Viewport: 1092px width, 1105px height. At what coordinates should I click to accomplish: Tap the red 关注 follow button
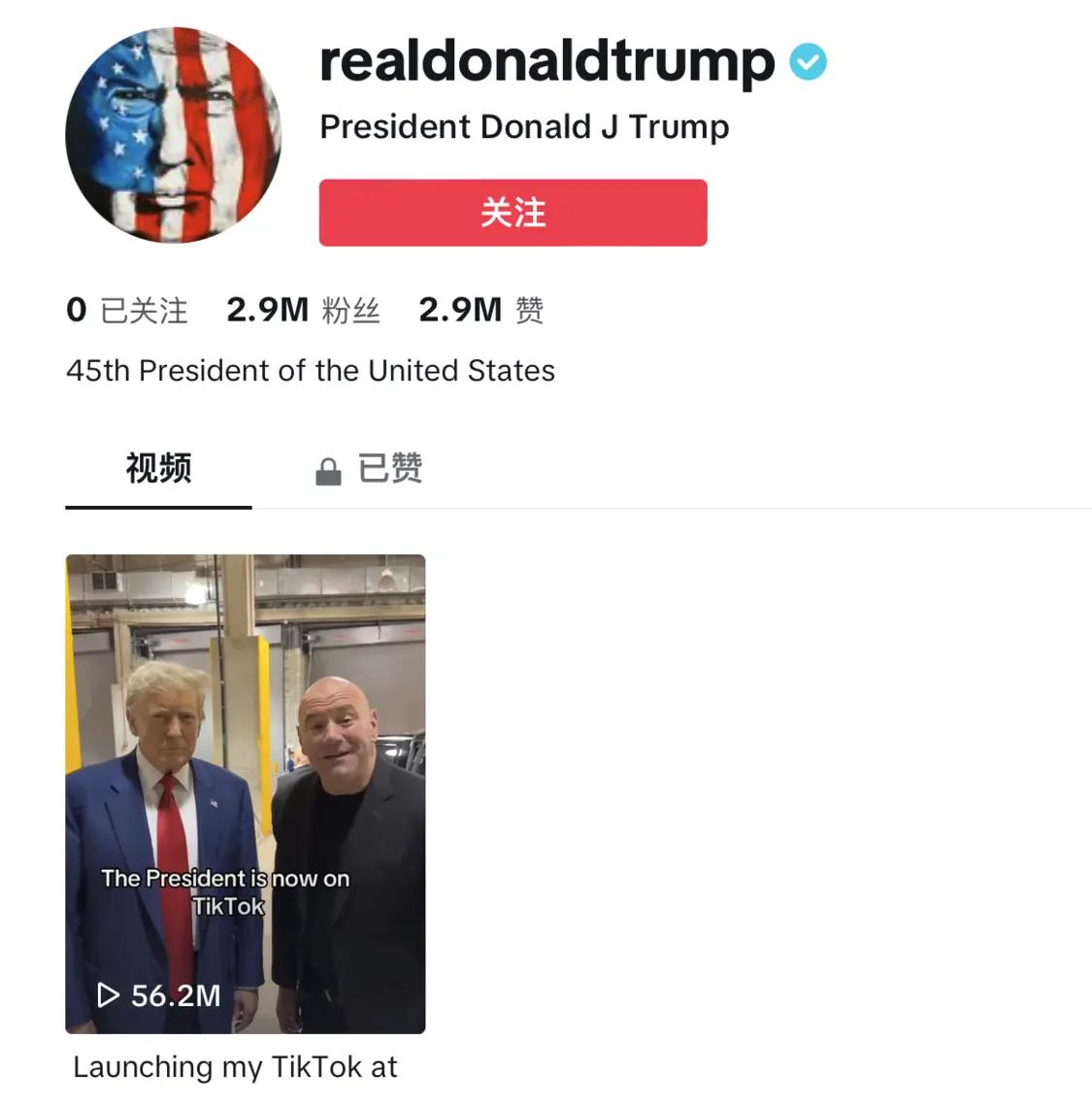pos(513,213)
